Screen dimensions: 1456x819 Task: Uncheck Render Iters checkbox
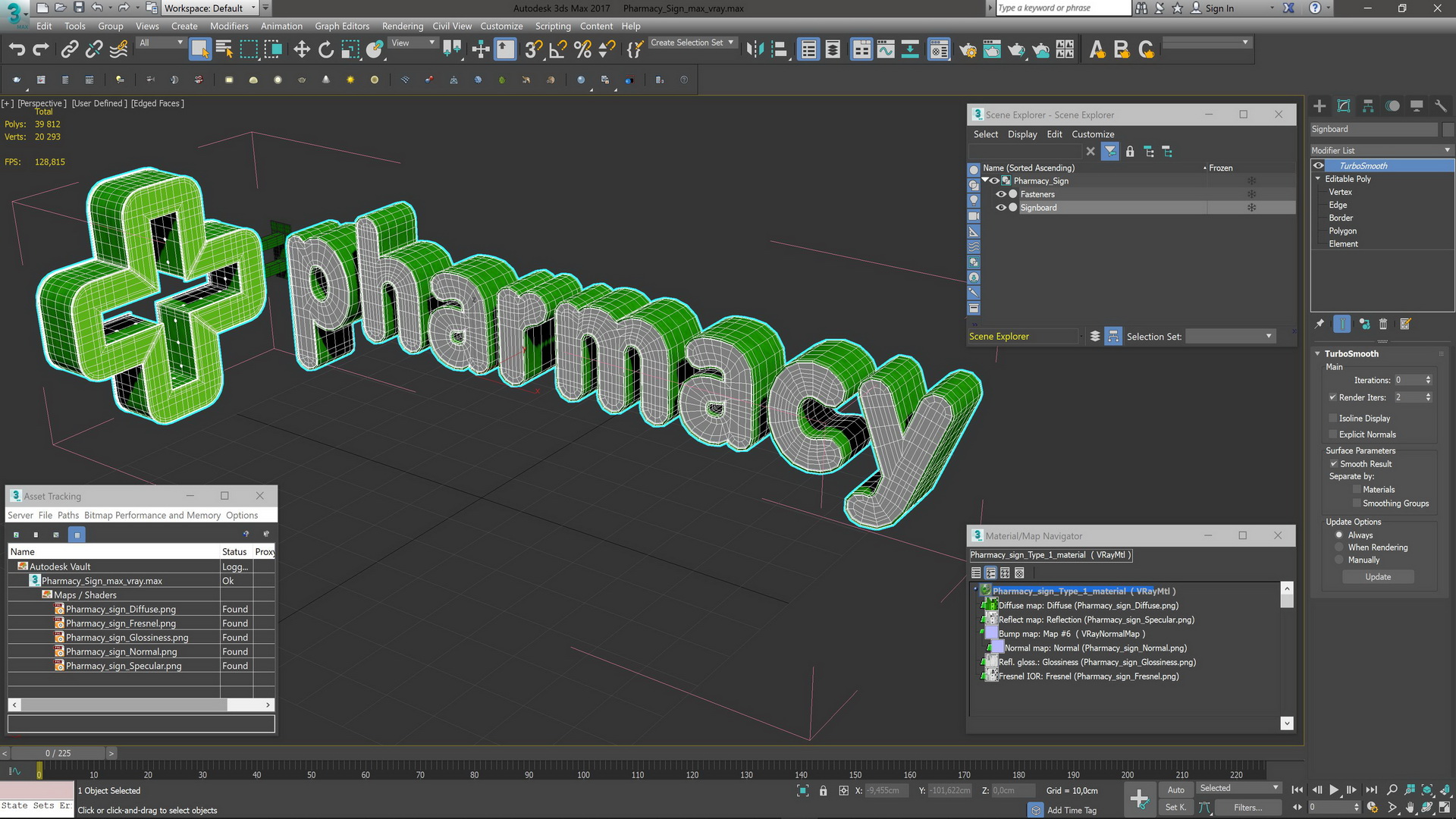click(1332, 397)
